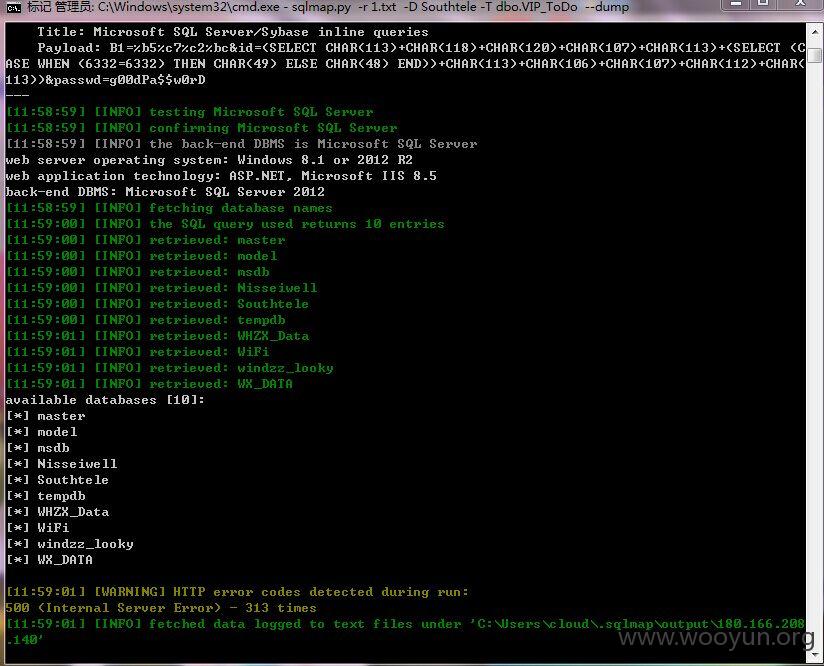824x666 pixels.
Task: Click 'retrieved: Nisseiwell' log line
Action: click(x=161, y=288)
